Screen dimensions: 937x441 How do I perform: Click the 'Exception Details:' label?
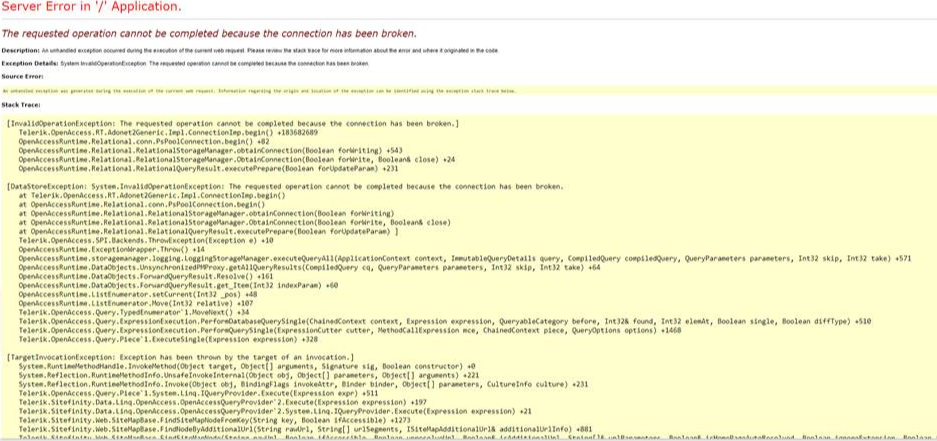point(32,63)
